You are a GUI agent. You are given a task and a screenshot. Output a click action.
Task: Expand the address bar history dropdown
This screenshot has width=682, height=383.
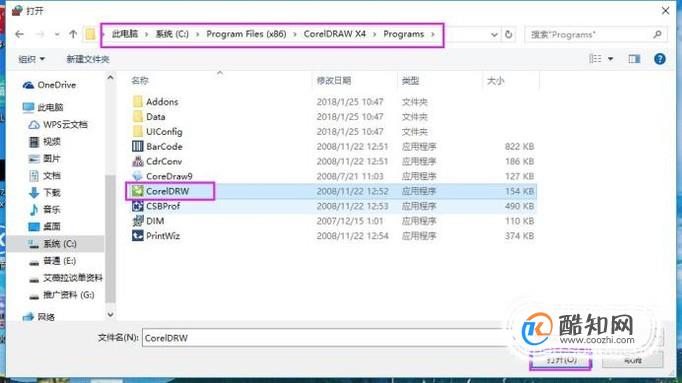click(494, 34)
